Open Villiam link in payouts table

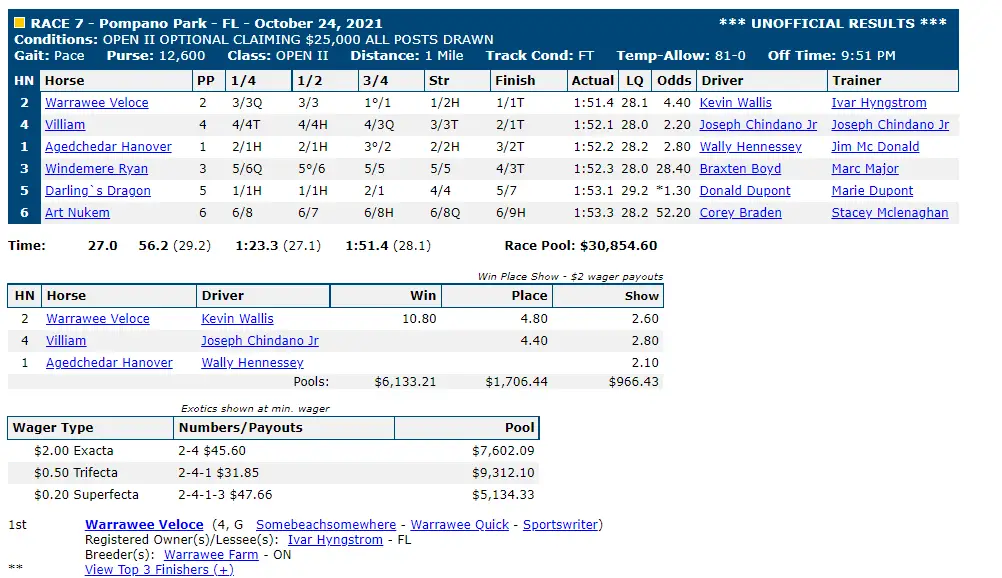pos(66,341)
